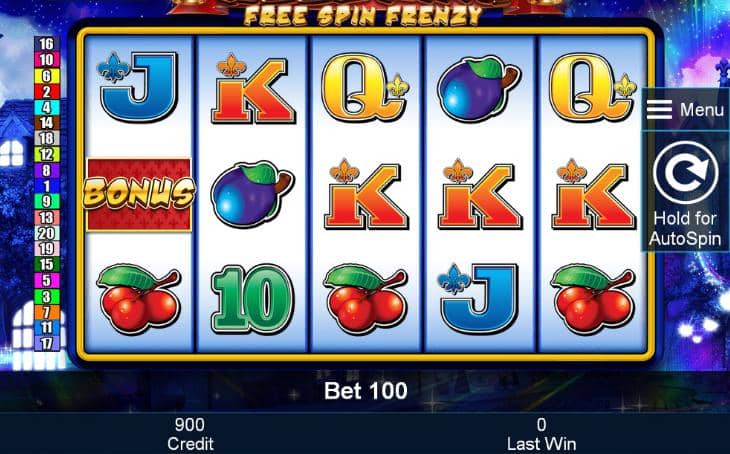Click the Hold for AutoSpin spin button
730x454 pixels.
coord(685,192)
